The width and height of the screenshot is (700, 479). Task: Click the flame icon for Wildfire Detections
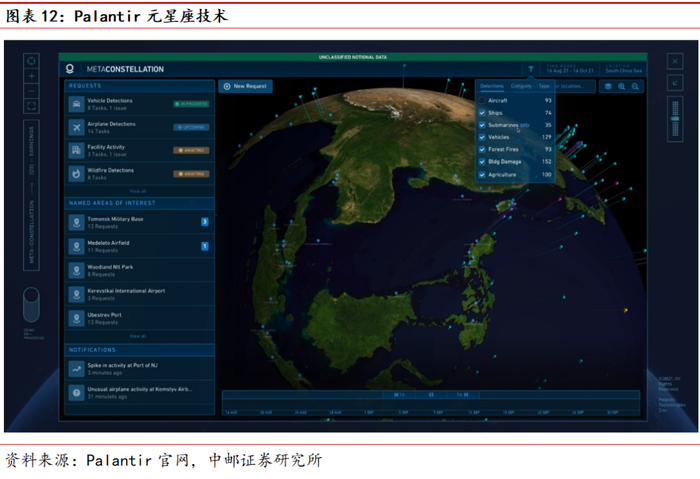click(76, 174)
